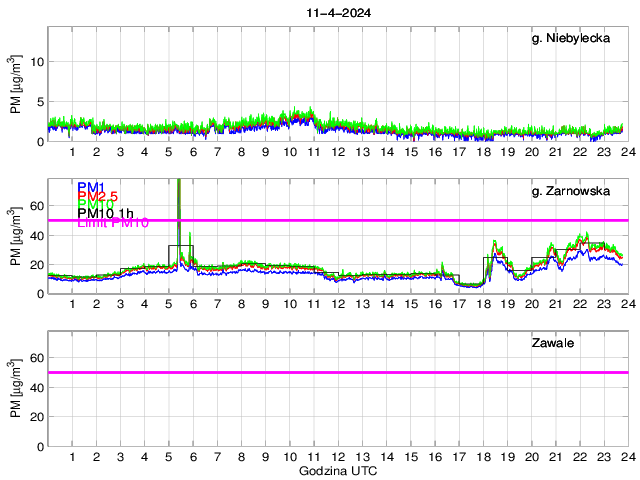Screen dimensions: 640x480
Task: Click the magenta Limit PM10 legend entry
Action: click(113, 224)
